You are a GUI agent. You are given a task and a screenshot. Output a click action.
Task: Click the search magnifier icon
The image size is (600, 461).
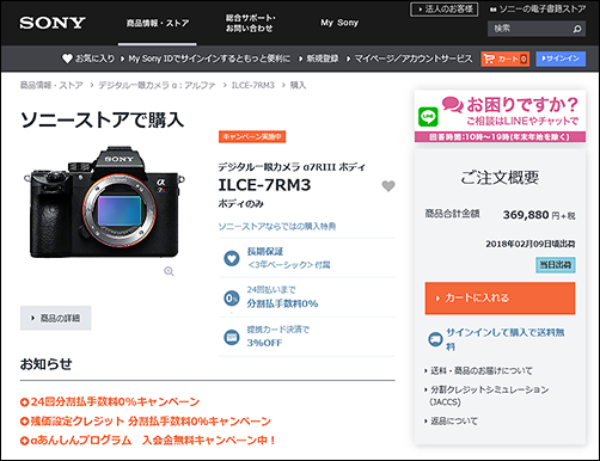click(578, 28)
